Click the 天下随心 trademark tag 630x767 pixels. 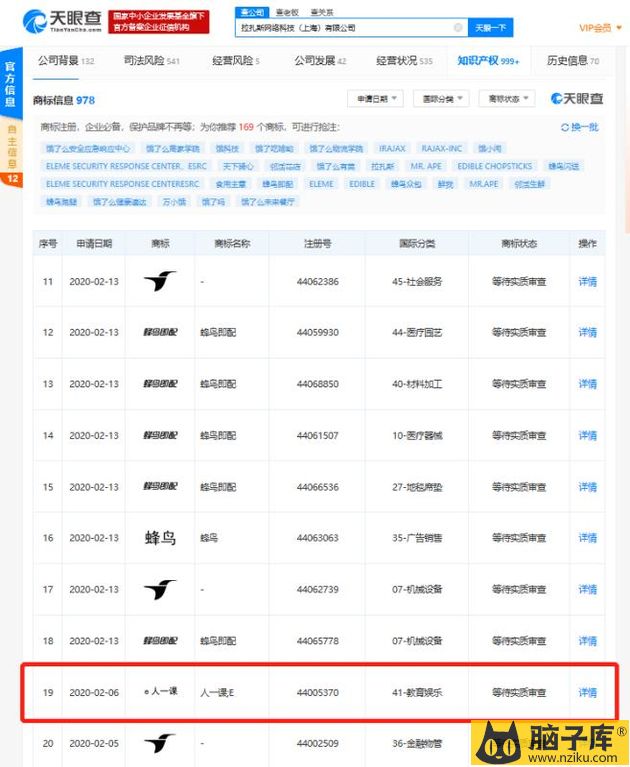click(239, 166)
